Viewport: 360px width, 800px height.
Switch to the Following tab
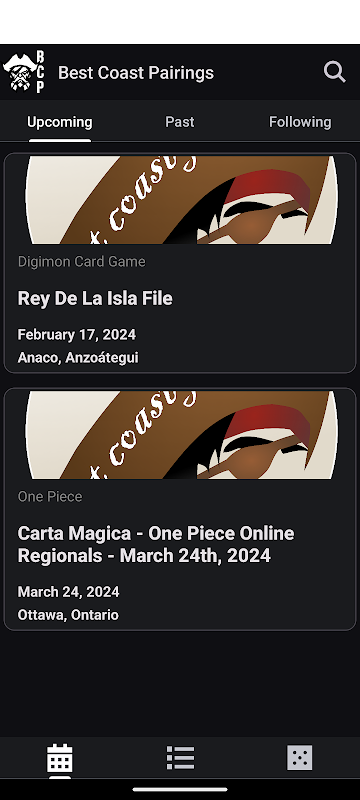click(x=300, y=122)
